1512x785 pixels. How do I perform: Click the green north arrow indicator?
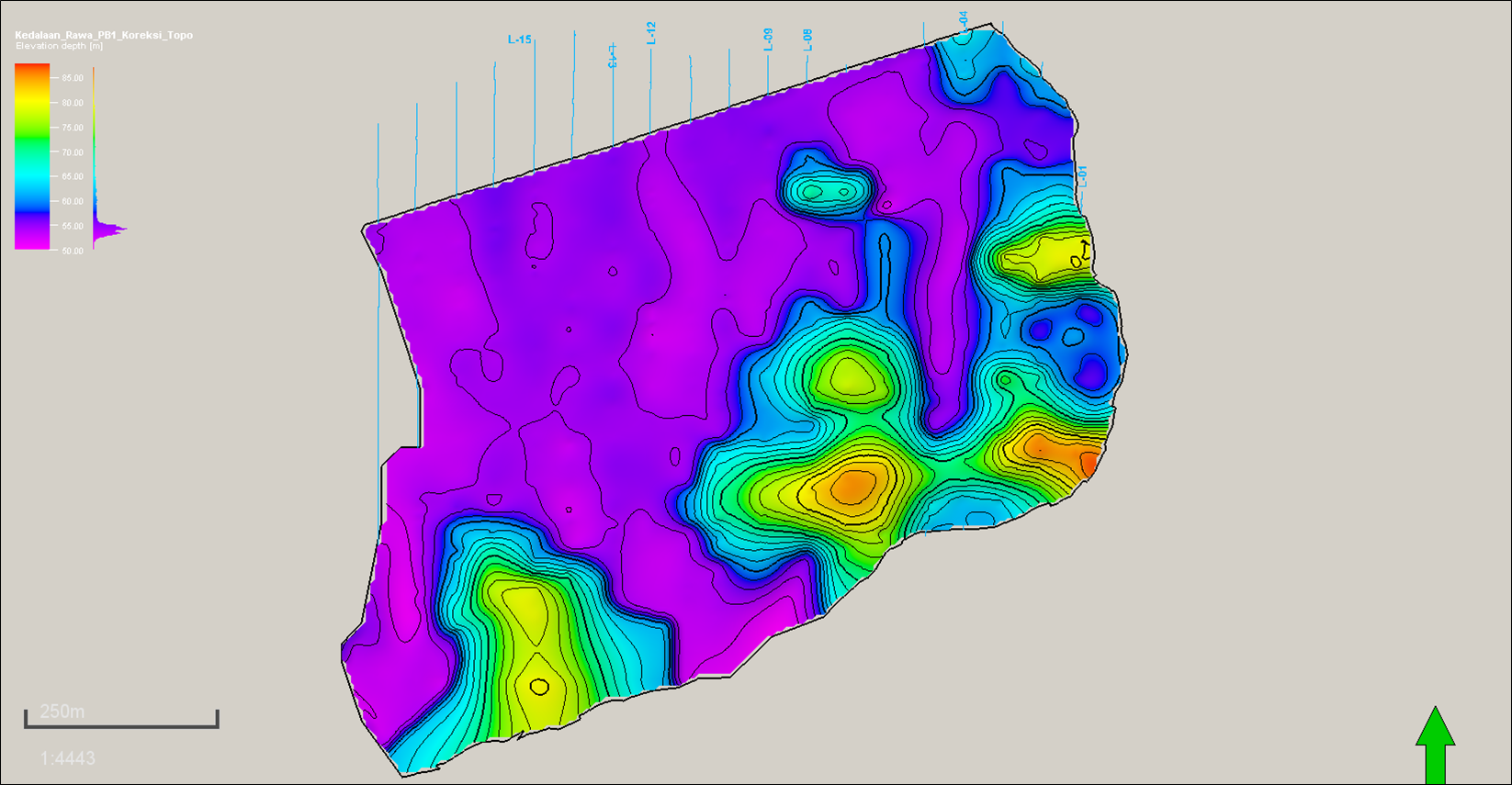(1435, 745)
